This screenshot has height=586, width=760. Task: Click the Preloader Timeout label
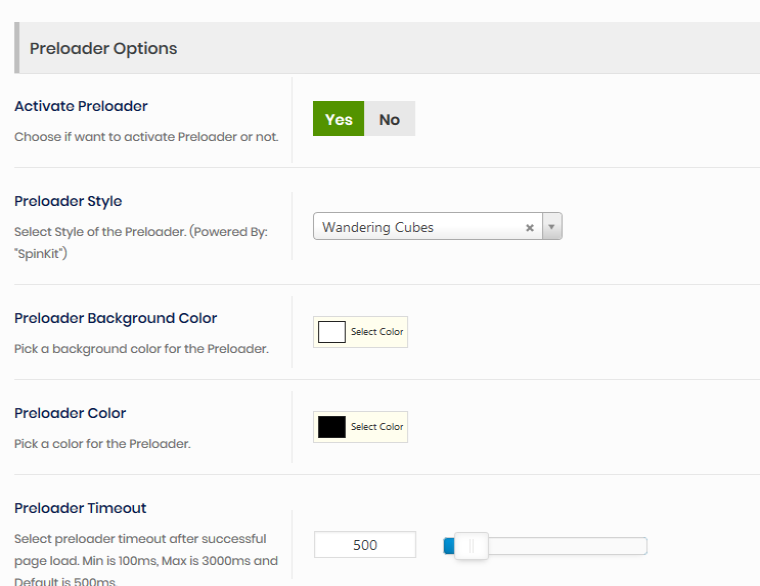coord(80,508)
